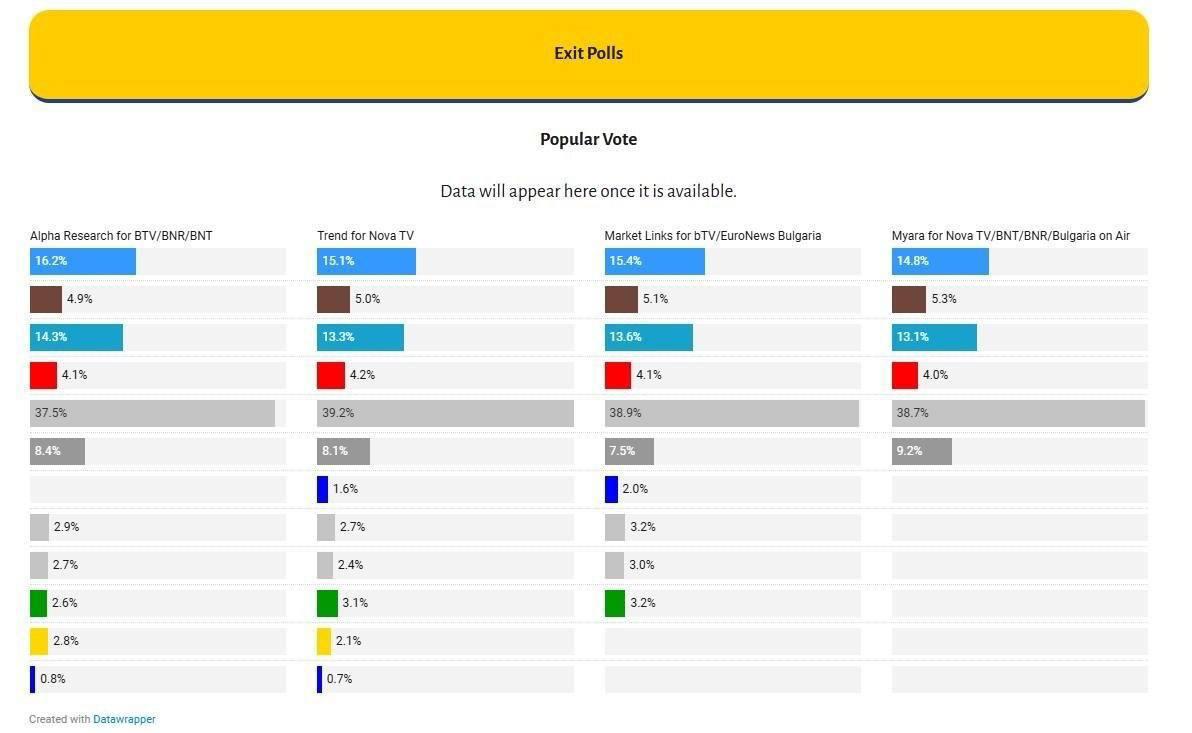This screenshot has height=733, width=1192.
Task: Click Market Links green 3.2% bar
Action: pyautogui.click(x=615, y=603)
